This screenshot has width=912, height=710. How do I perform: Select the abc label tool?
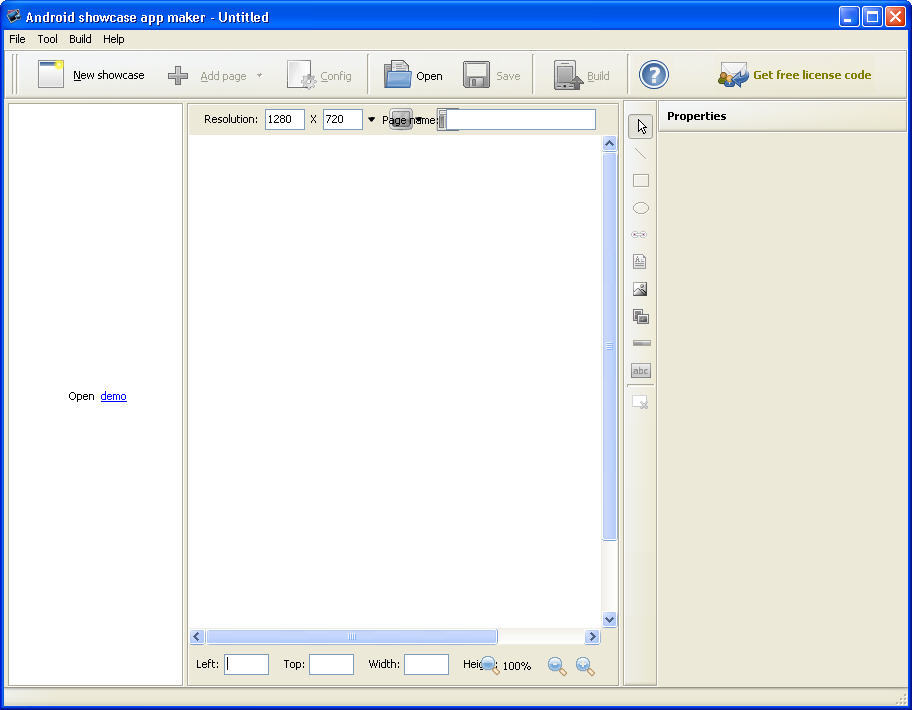click(640, 370)
